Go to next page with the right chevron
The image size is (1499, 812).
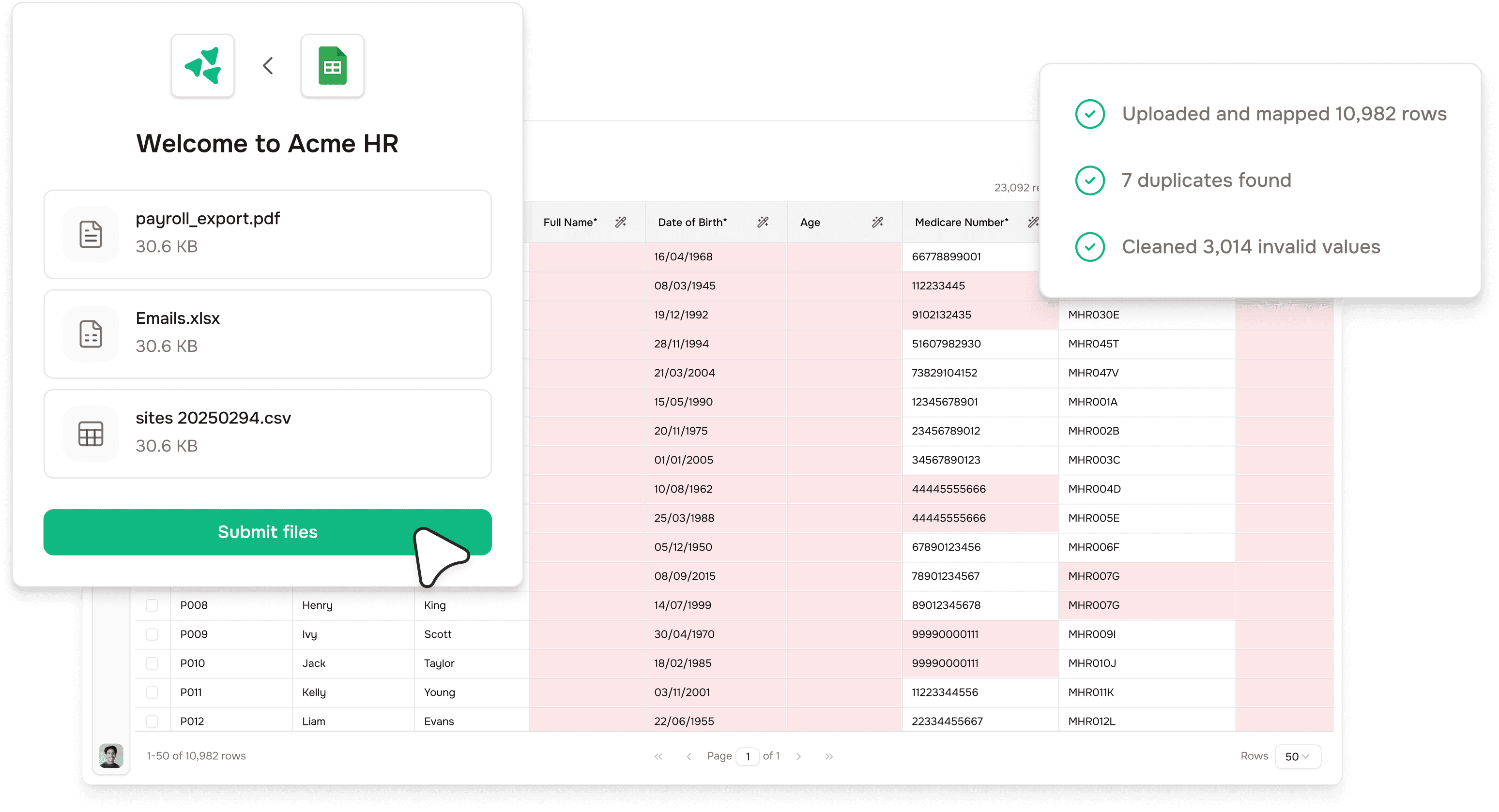[798, 756]
